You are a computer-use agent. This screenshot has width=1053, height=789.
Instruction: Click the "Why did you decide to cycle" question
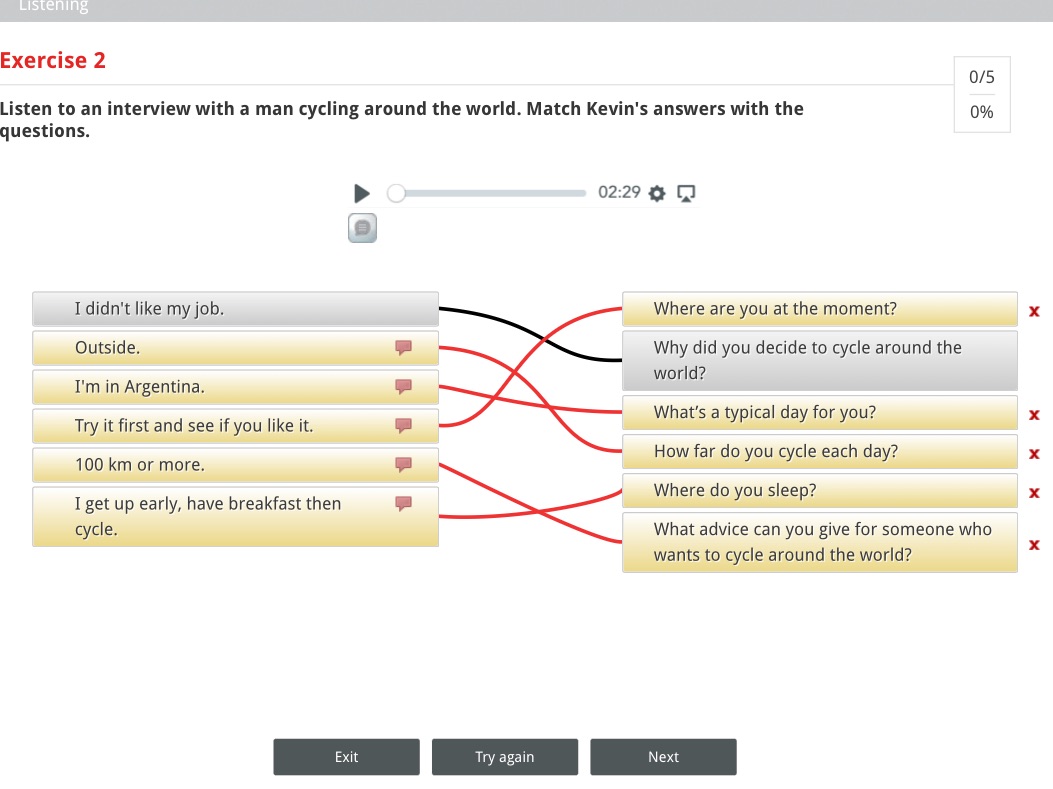(819, 361)
